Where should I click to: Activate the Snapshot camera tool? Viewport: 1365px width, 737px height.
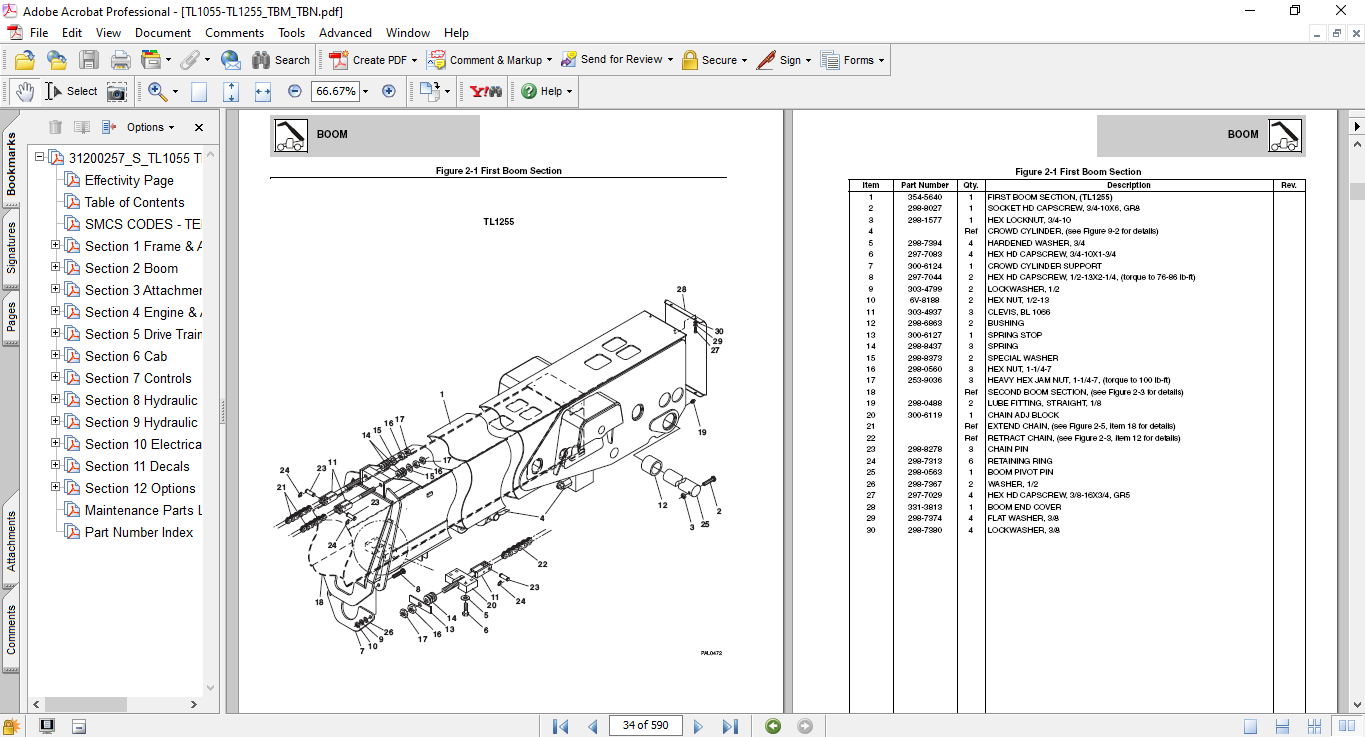click(117, 91)
